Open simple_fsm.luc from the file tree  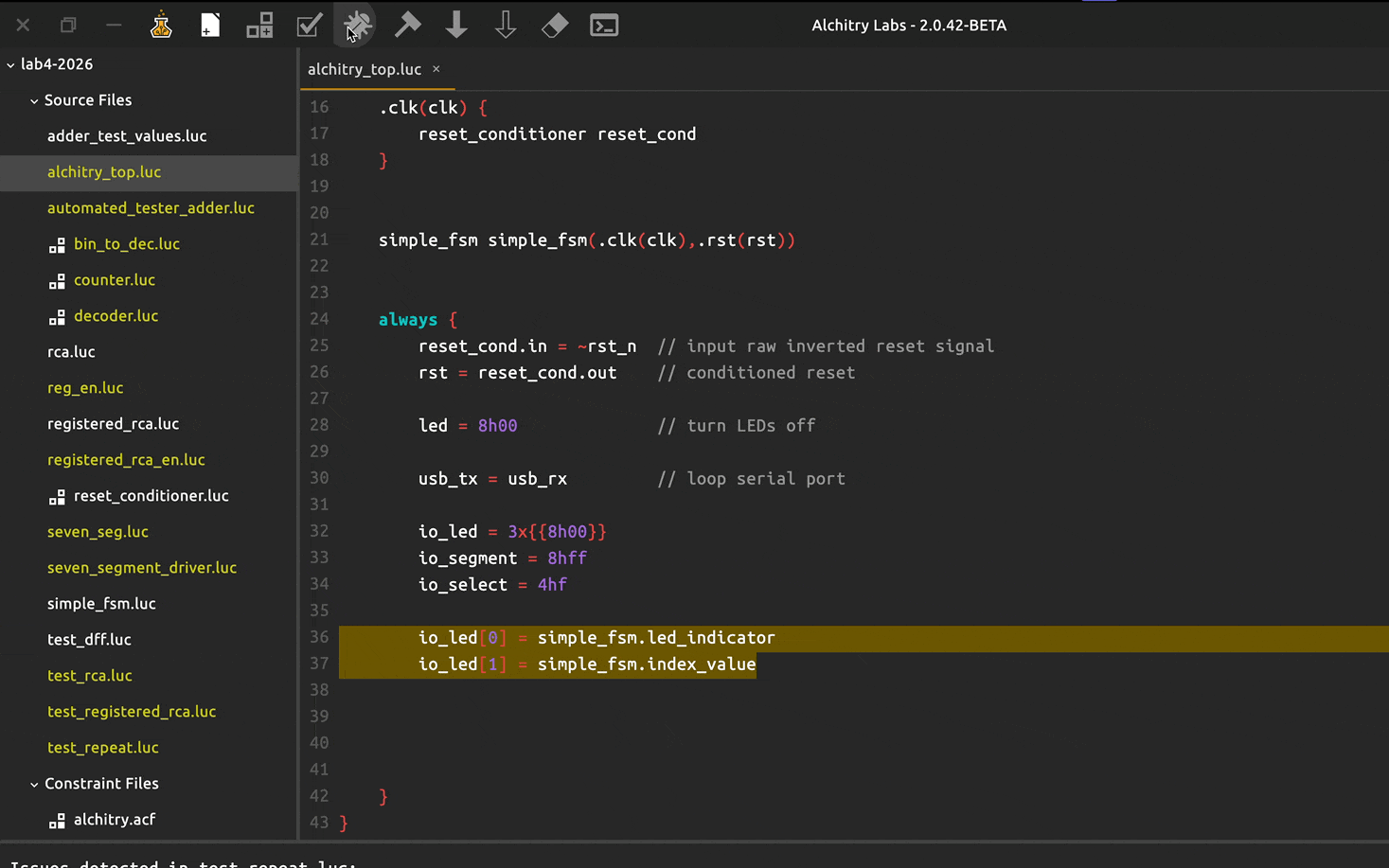coord(101,604)
